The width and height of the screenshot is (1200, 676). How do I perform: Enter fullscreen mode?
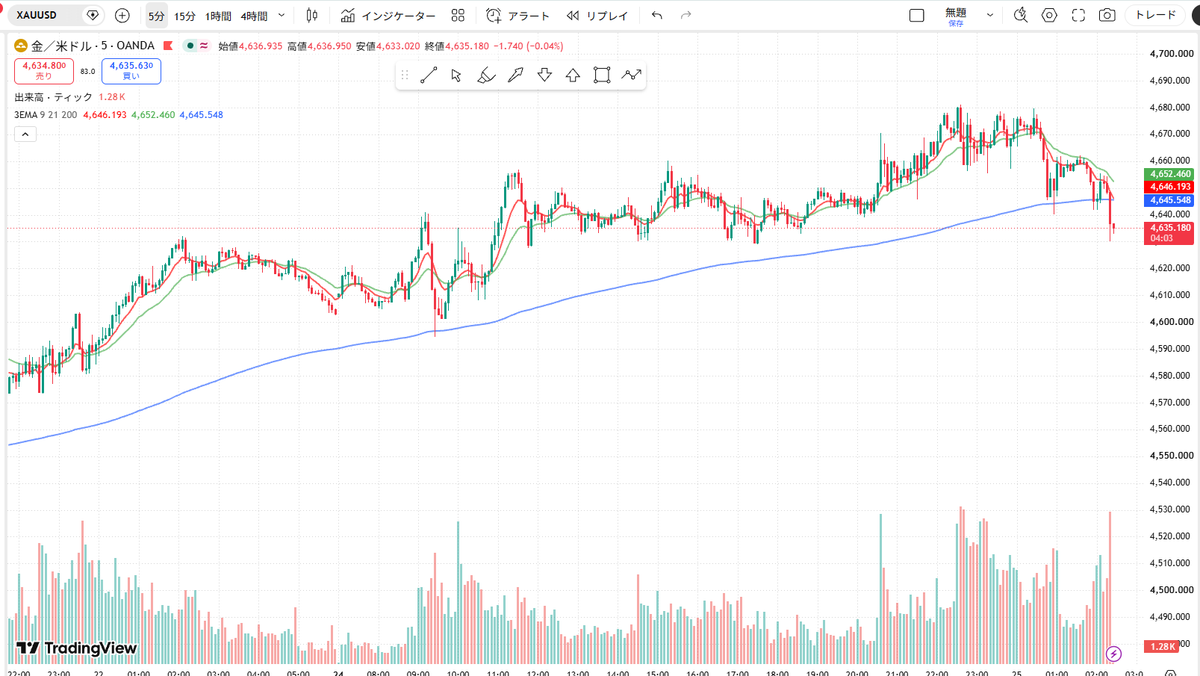click(1078, 16)
